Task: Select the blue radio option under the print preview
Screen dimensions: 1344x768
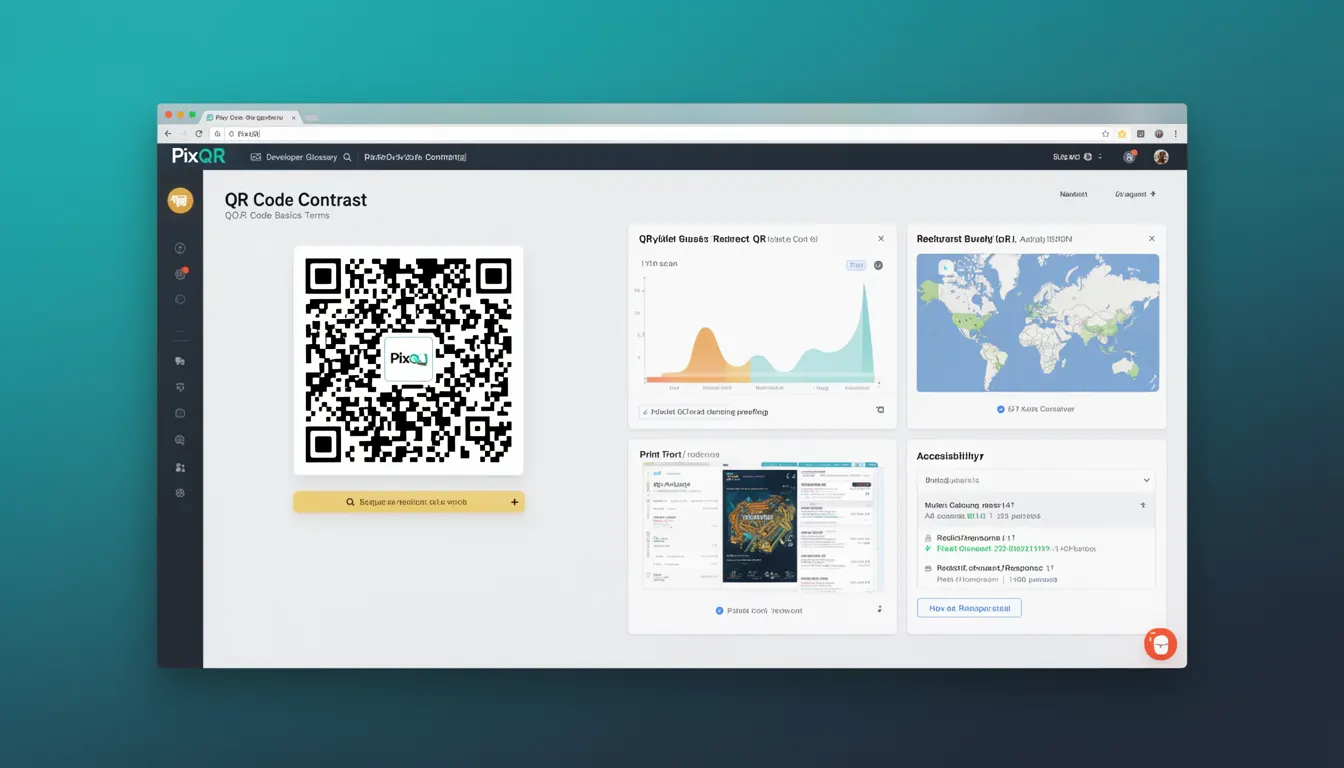Action: click(x=719, y=610)
